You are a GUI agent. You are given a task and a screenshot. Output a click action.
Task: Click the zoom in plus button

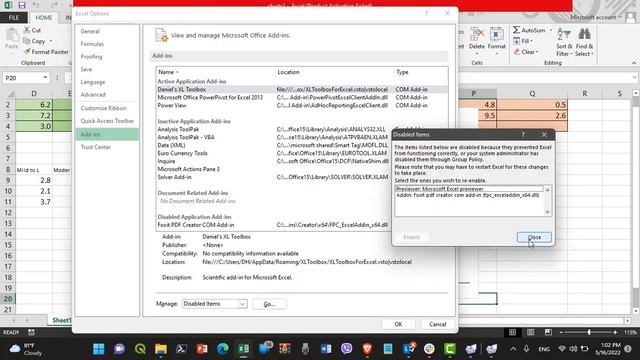click(x=615, y=333)
